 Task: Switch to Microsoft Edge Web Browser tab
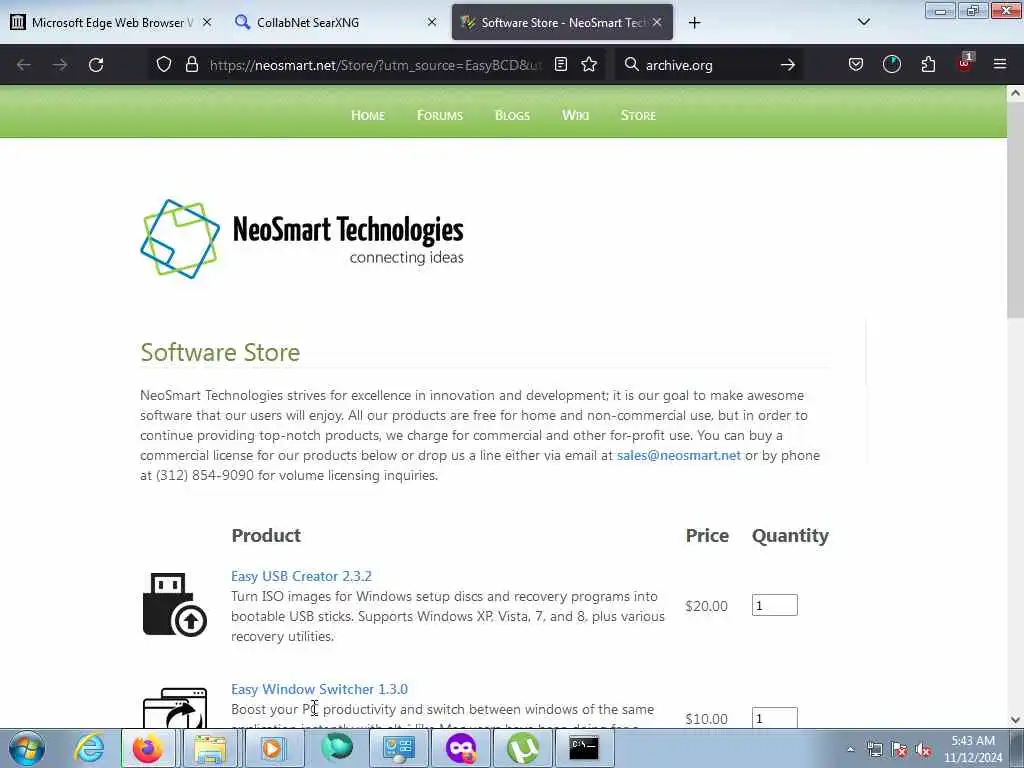pyautogui.click(x=112, y=22)
